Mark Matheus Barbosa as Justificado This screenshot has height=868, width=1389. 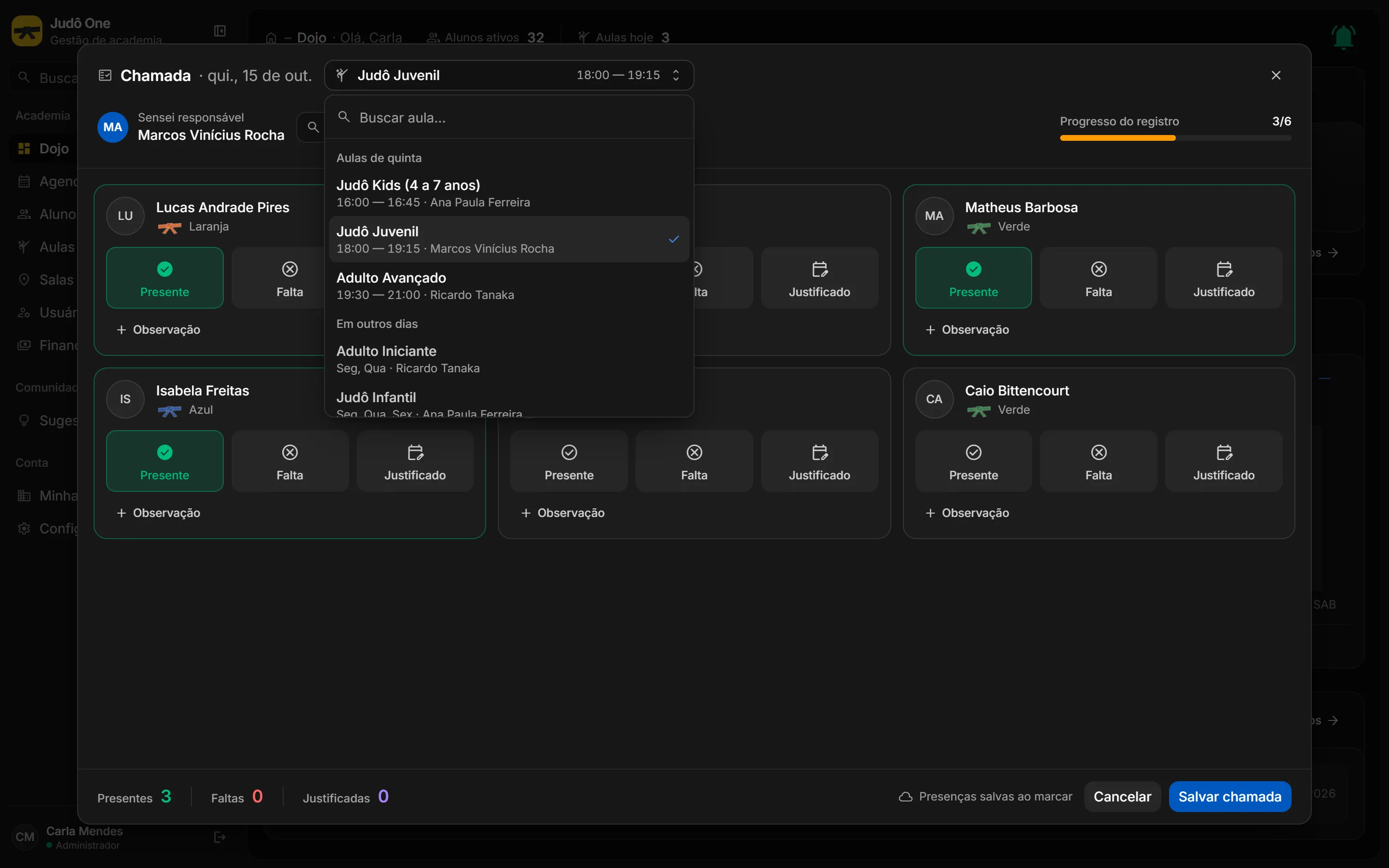pyautogui.click(x=1224, y=278)
